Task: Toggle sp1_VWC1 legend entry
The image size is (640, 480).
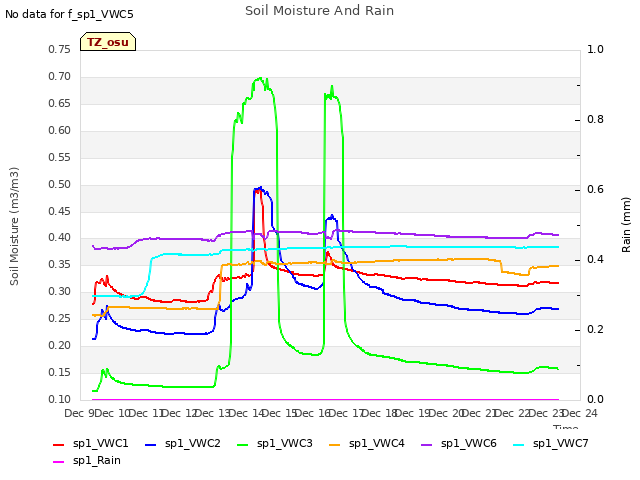Action: 91,444
